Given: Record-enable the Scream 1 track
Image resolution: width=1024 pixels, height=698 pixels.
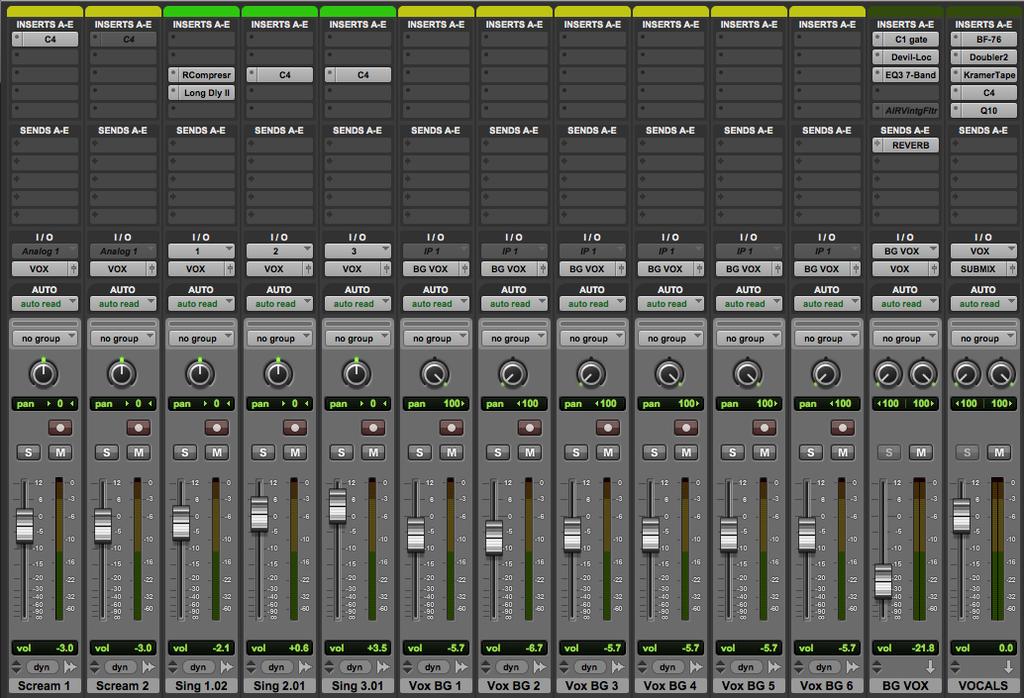Looking at the screenshot, I should [x=60, y=428].
